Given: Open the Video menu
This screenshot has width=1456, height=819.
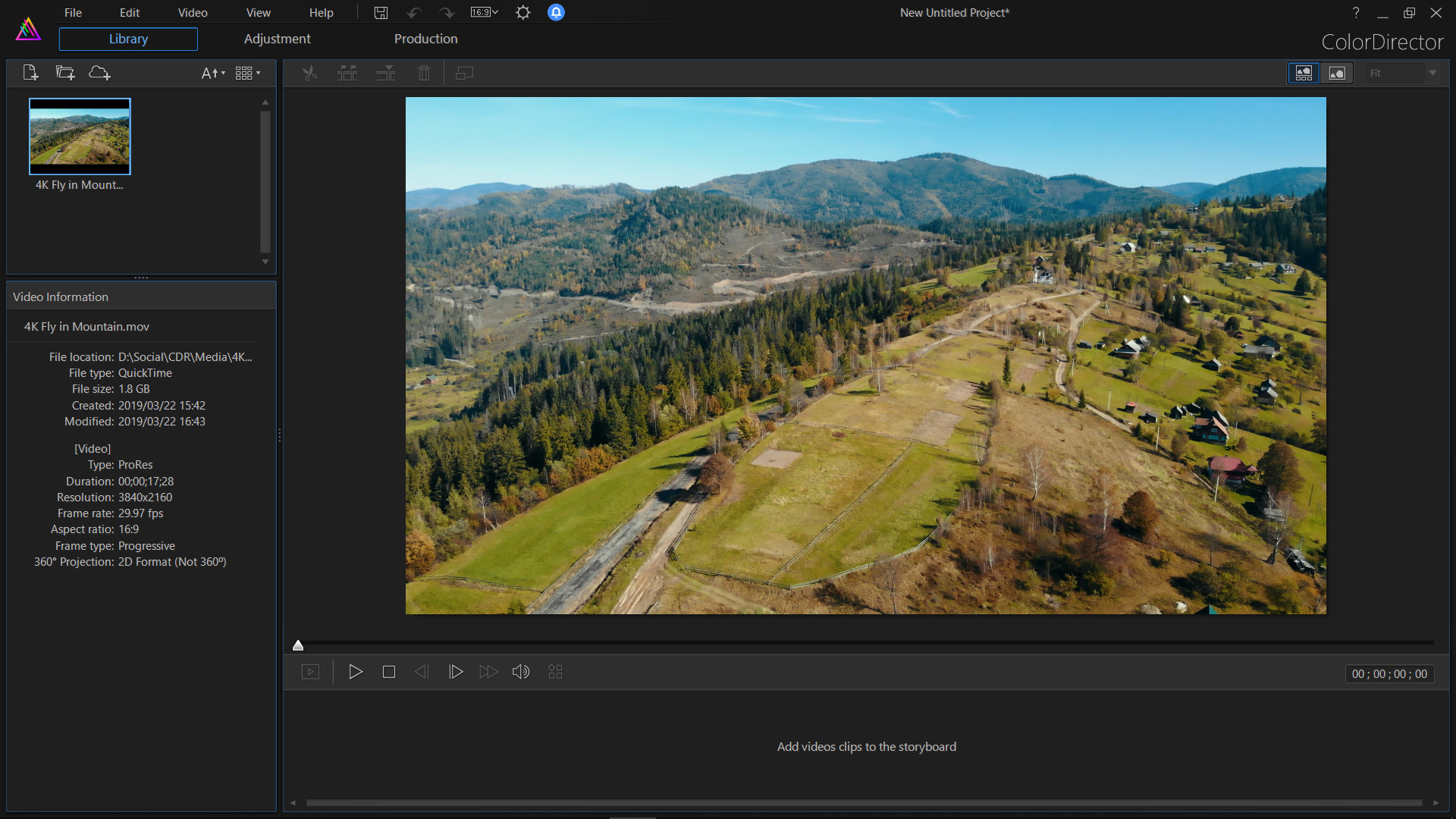Looking at the screenshot, I should [x=192, y=12].
